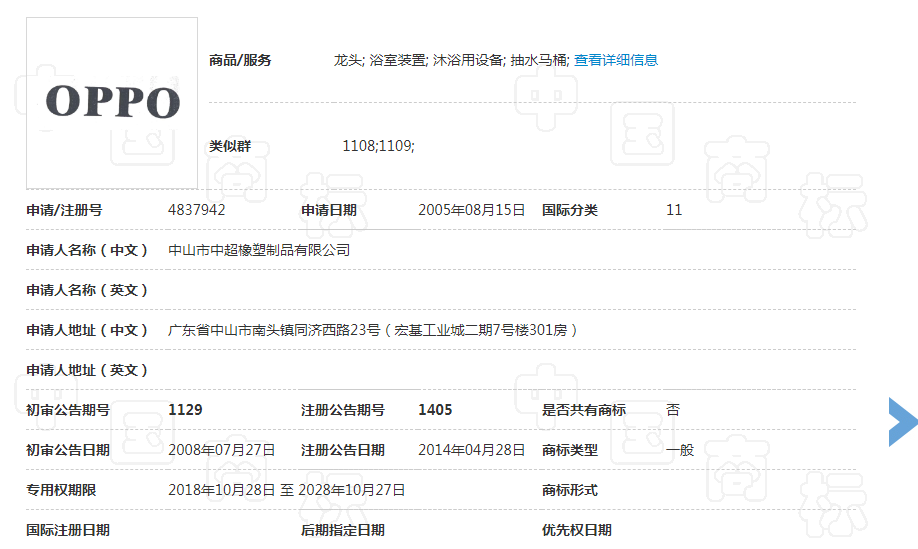Click the blue next arrow
This screenshot has height=549, width=918.
pos(903,422)
